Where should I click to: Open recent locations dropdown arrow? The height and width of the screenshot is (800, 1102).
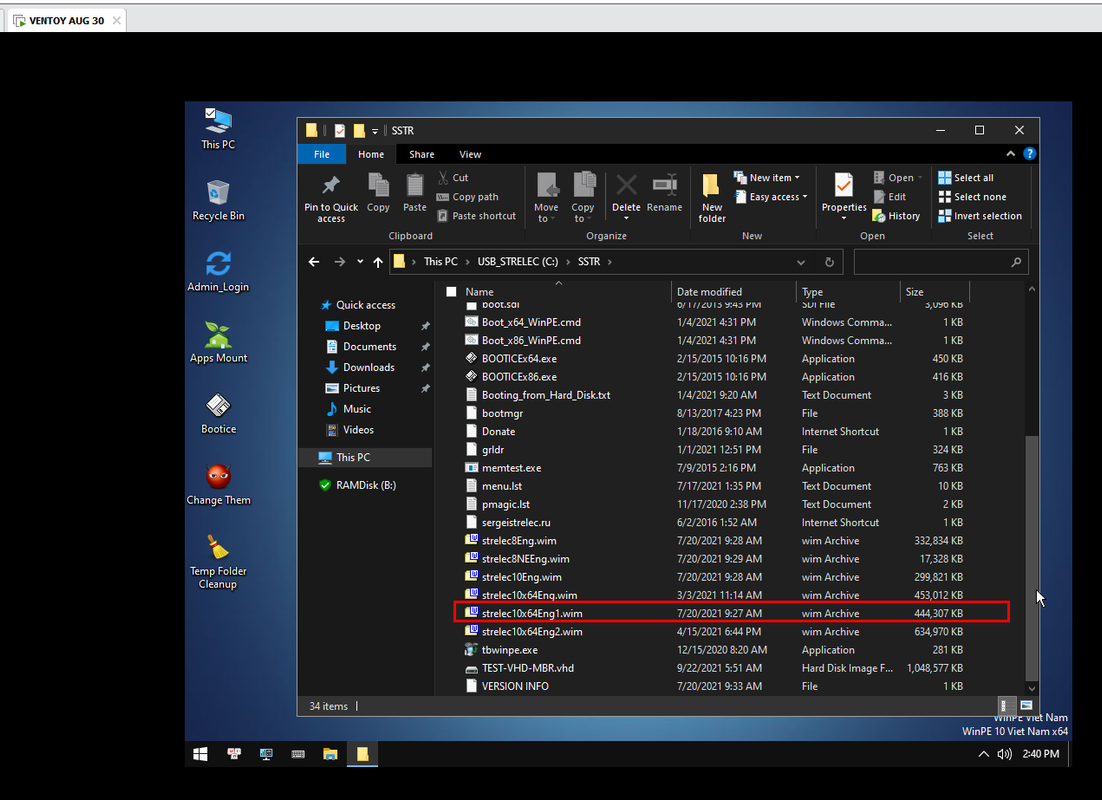360,262
